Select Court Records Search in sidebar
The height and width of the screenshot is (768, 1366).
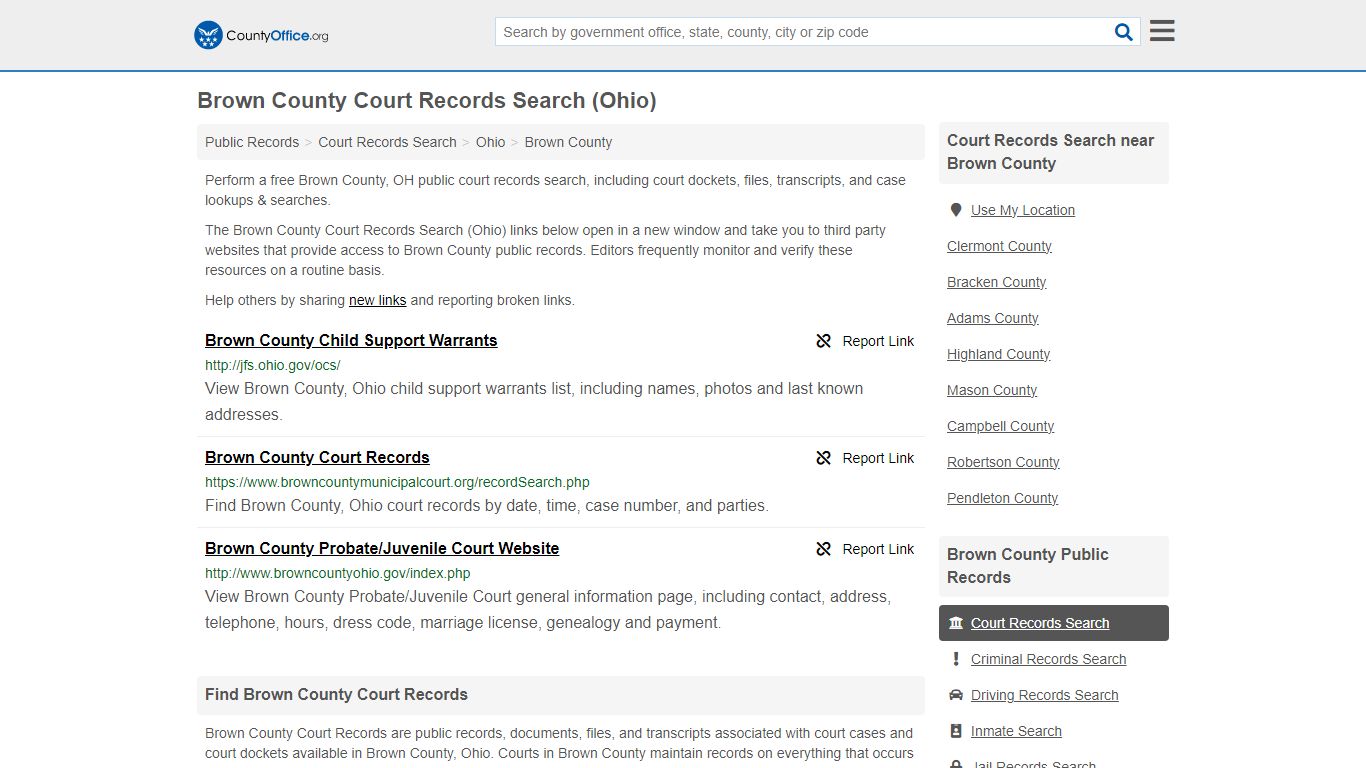[1054, 623]
